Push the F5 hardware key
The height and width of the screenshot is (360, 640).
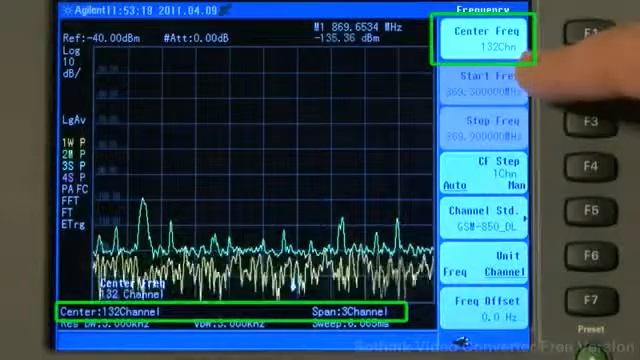point(591,211)
